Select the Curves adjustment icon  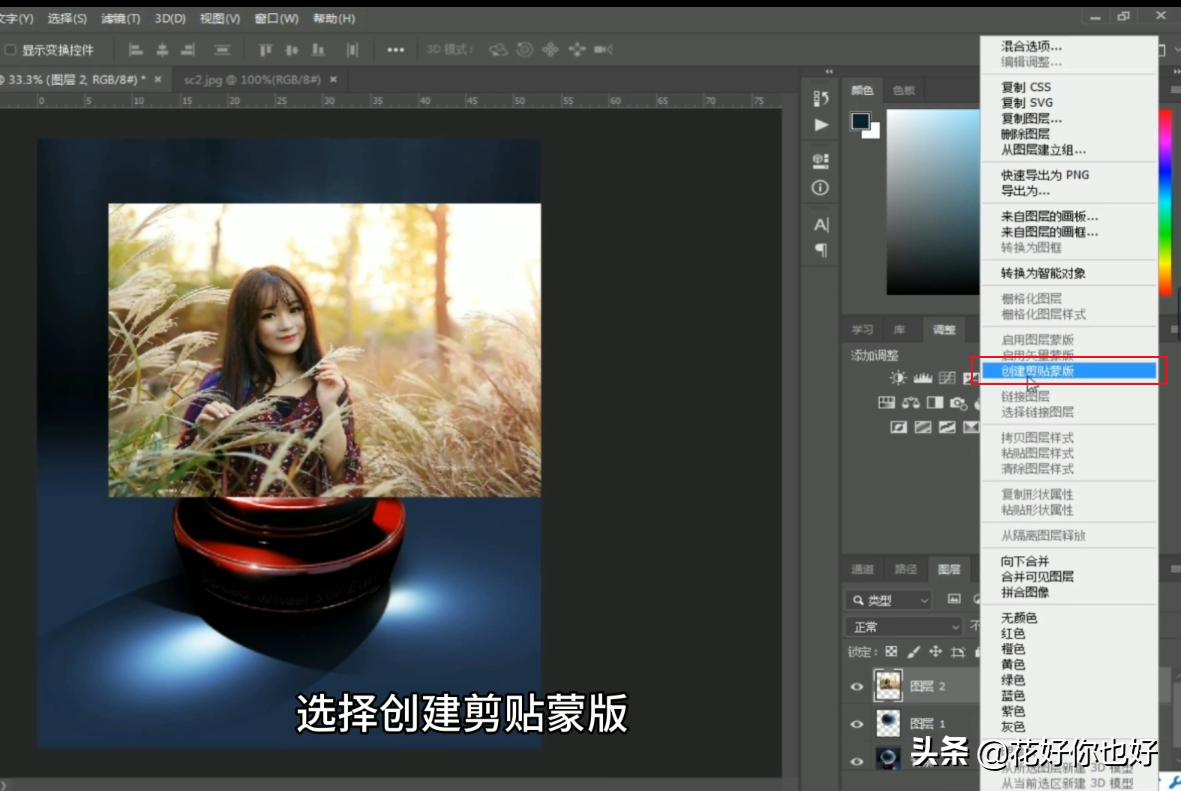pyautogui.click(x=947, y=379)
